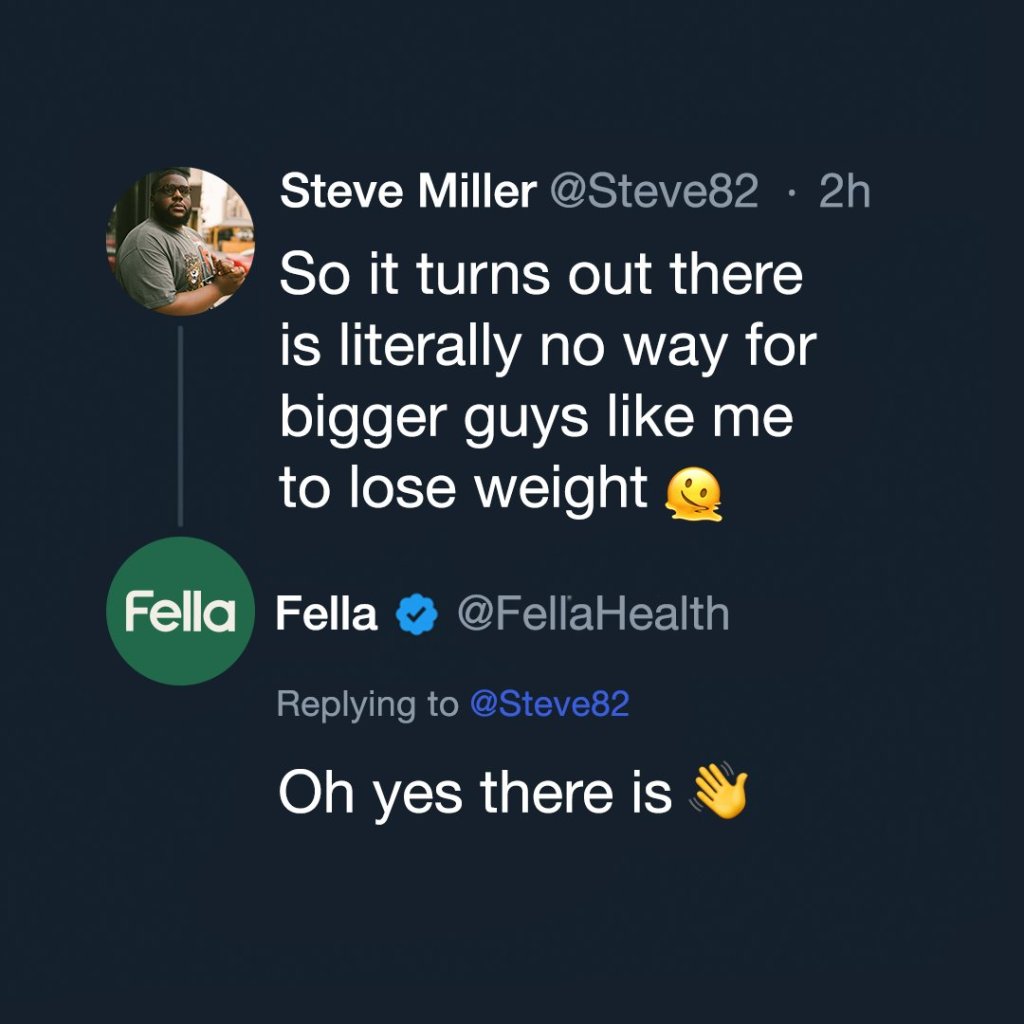Click the @Steve82 handle beside Steve Miller
Viewport: 1024px width, 1024px height.
point(653,191)
